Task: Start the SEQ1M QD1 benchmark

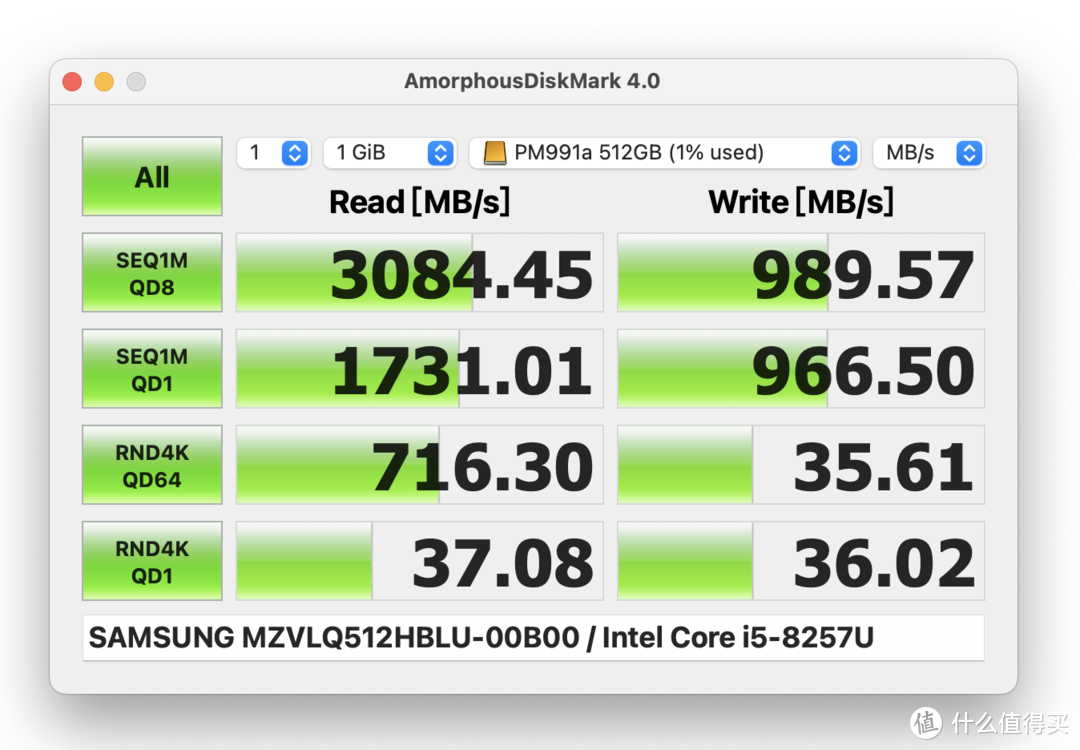Action: click(151, 369)
